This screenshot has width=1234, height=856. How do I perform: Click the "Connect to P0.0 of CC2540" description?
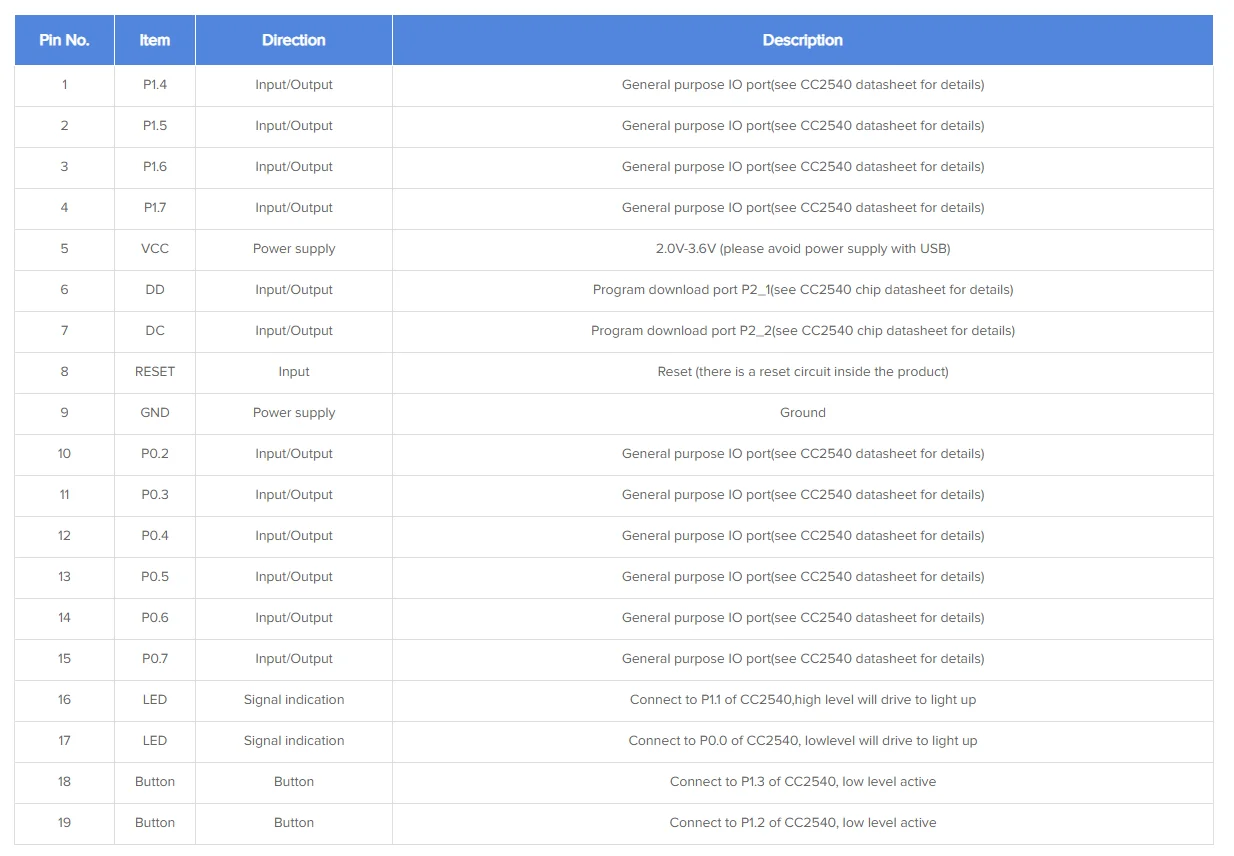[x=803, y=741]
